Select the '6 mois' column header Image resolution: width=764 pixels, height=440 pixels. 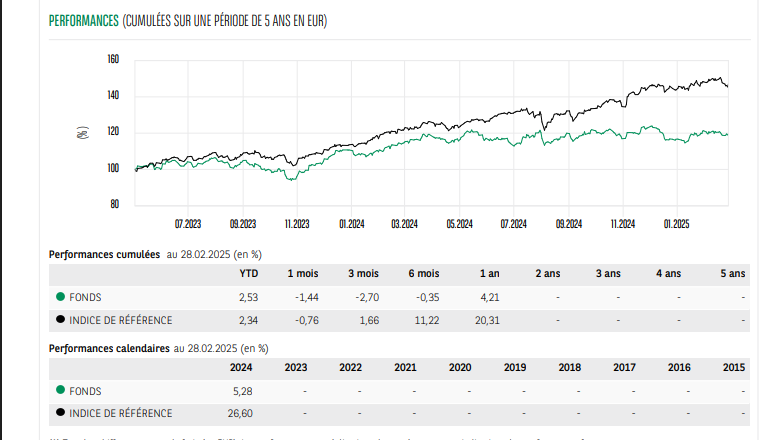point(423,274)
